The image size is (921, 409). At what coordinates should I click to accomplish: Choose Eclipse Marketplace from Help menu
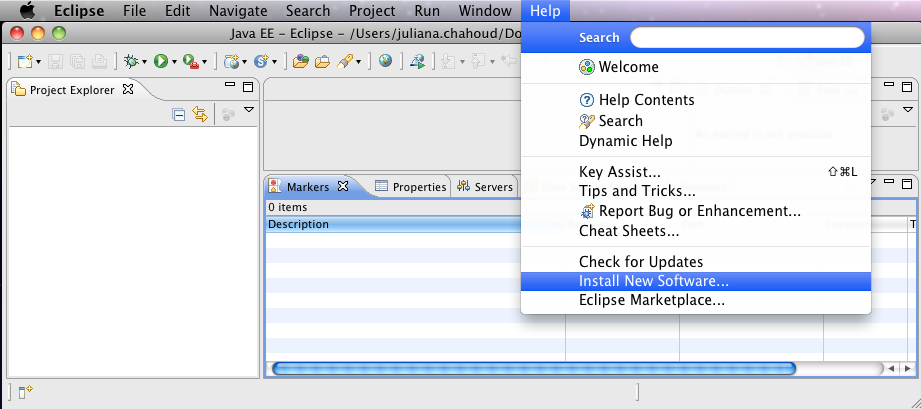(x=651, y=300)
